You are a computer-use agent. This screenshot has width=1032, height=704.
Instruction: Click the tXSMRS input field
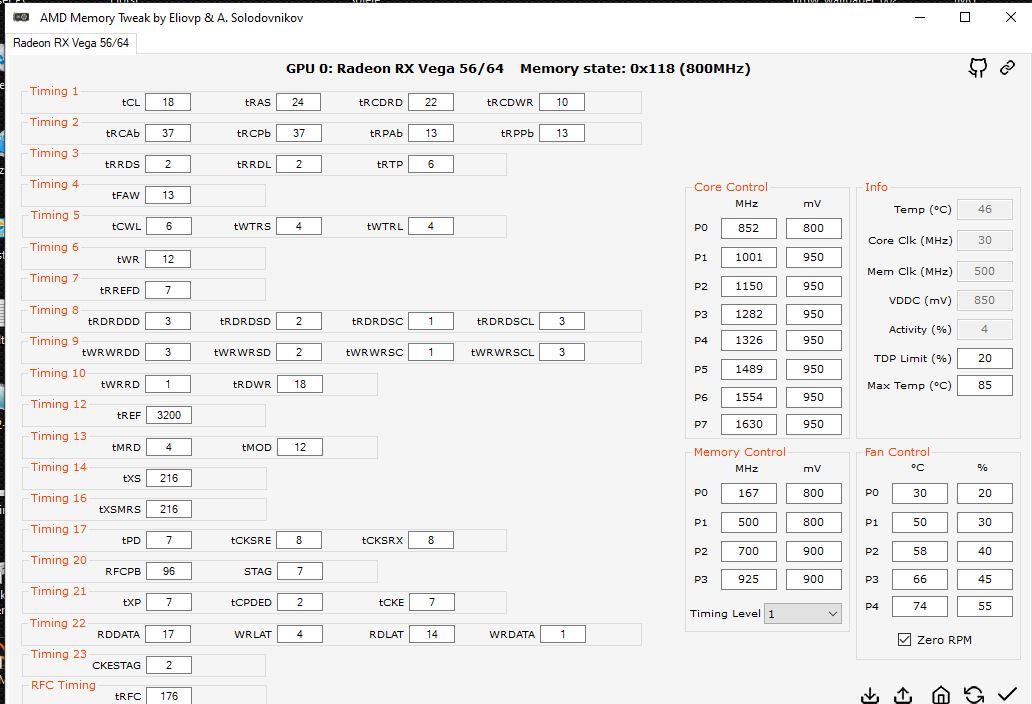pyautogui.click(x=168, y=509)
